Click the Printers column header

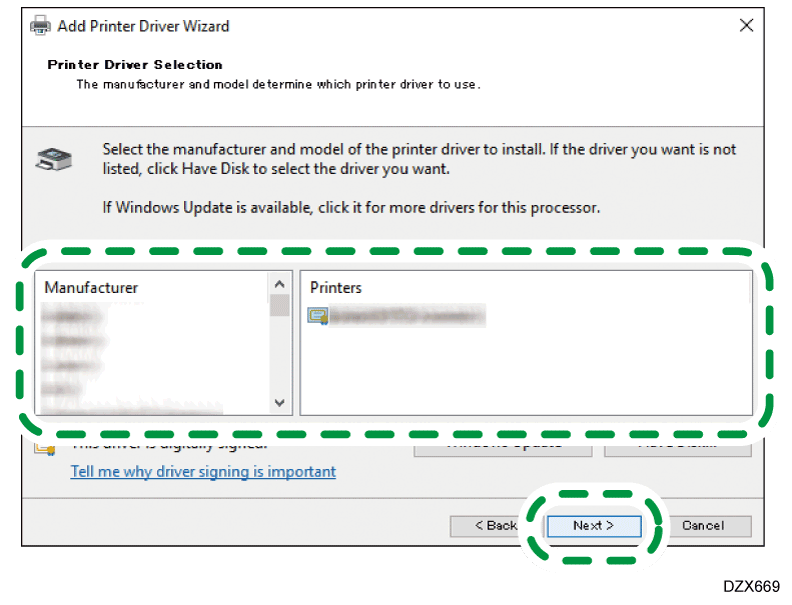click(x=336, y=287)
